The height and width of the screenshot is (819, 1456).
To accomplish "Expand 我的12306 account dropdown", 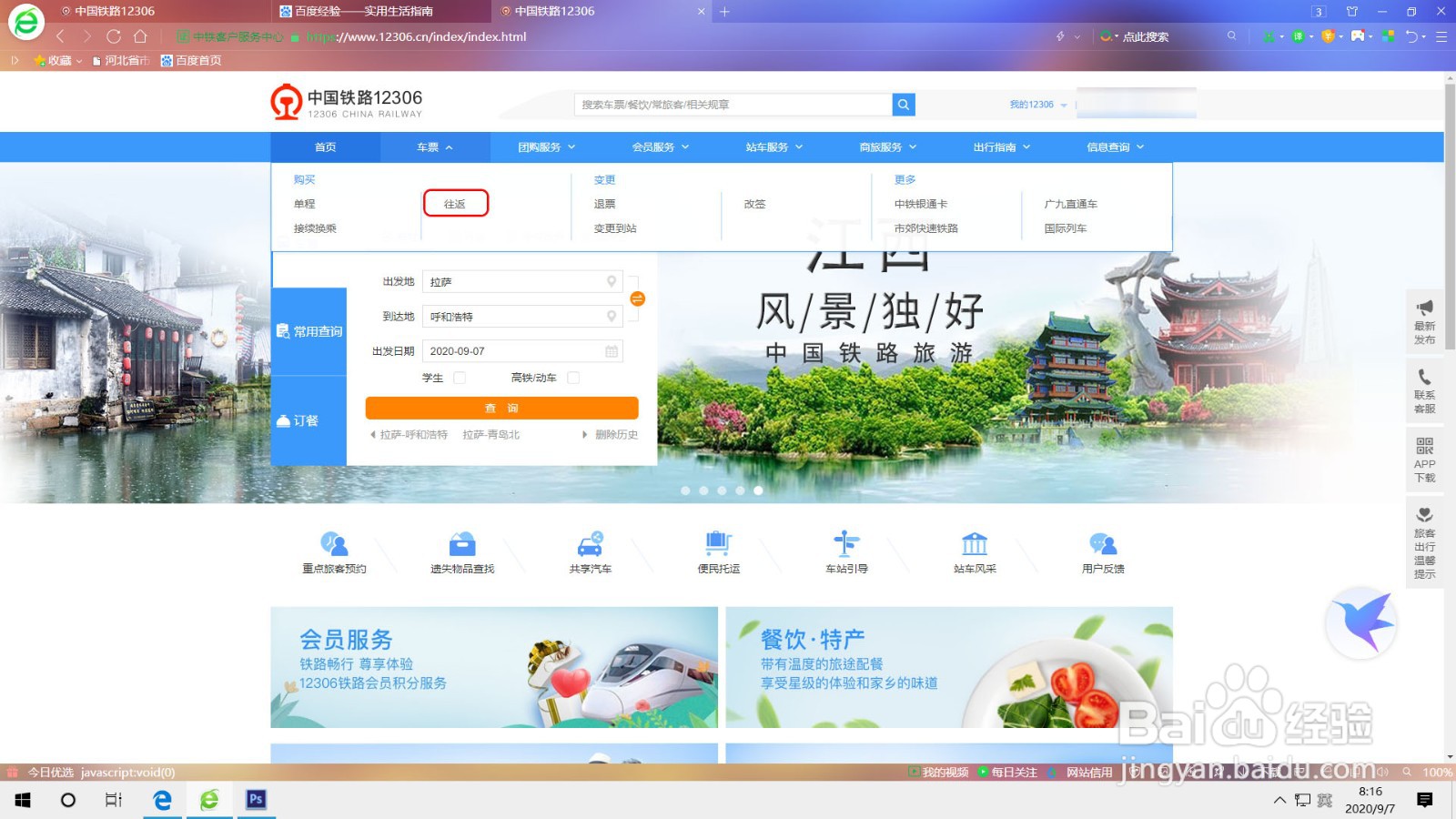I will 1038,105.
